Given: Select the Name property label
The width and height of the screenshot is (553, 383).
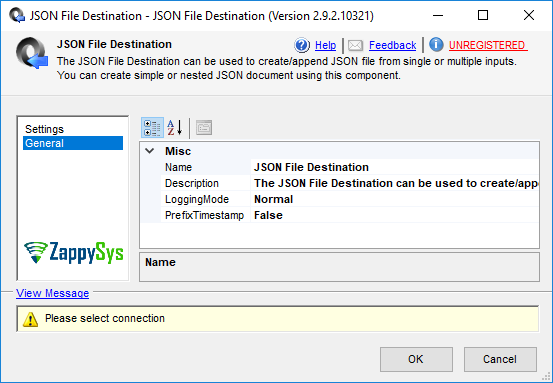Looking at the screenshot, I should (178, 167).
